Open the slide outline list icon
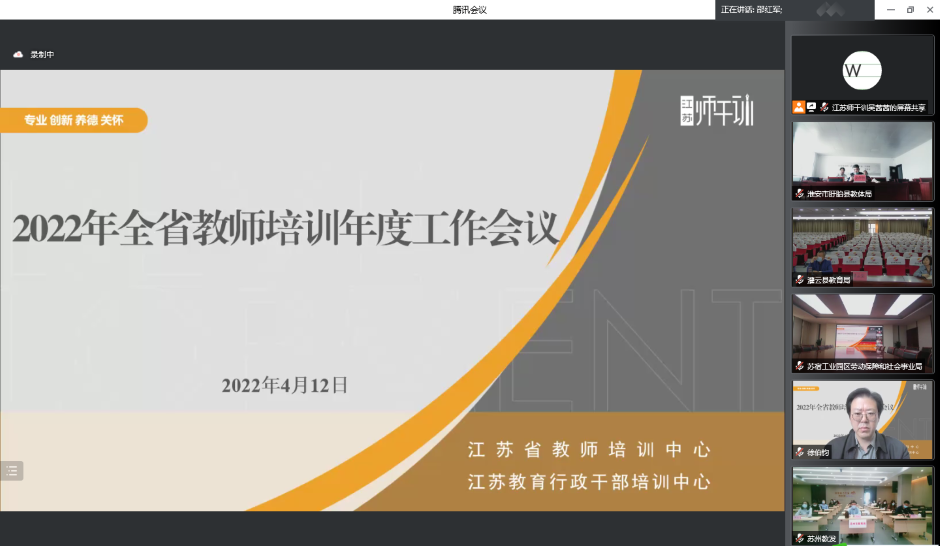 coord(12,470)
